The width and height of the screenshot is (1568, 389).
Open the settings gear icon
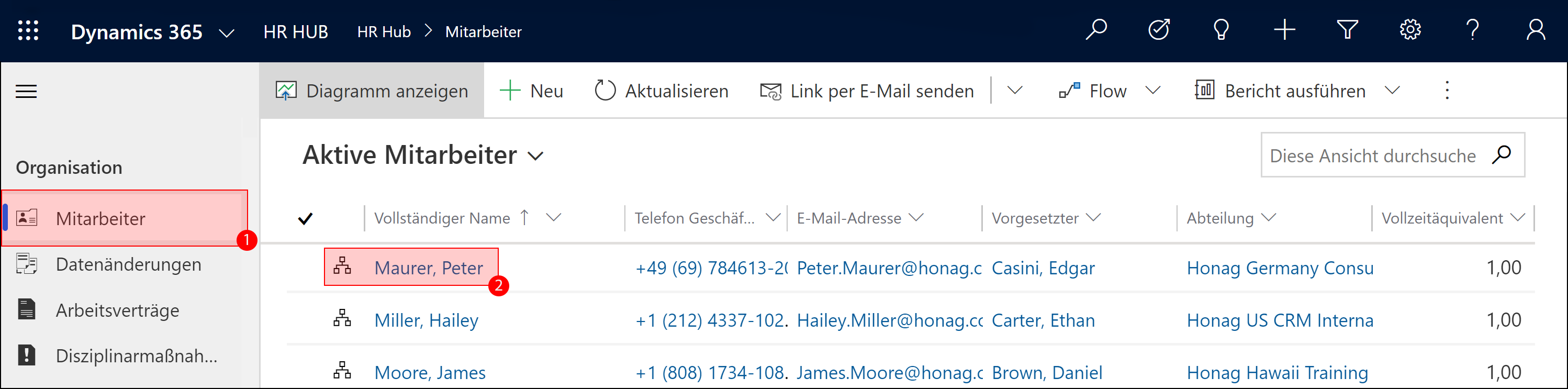coord(1410,30)
